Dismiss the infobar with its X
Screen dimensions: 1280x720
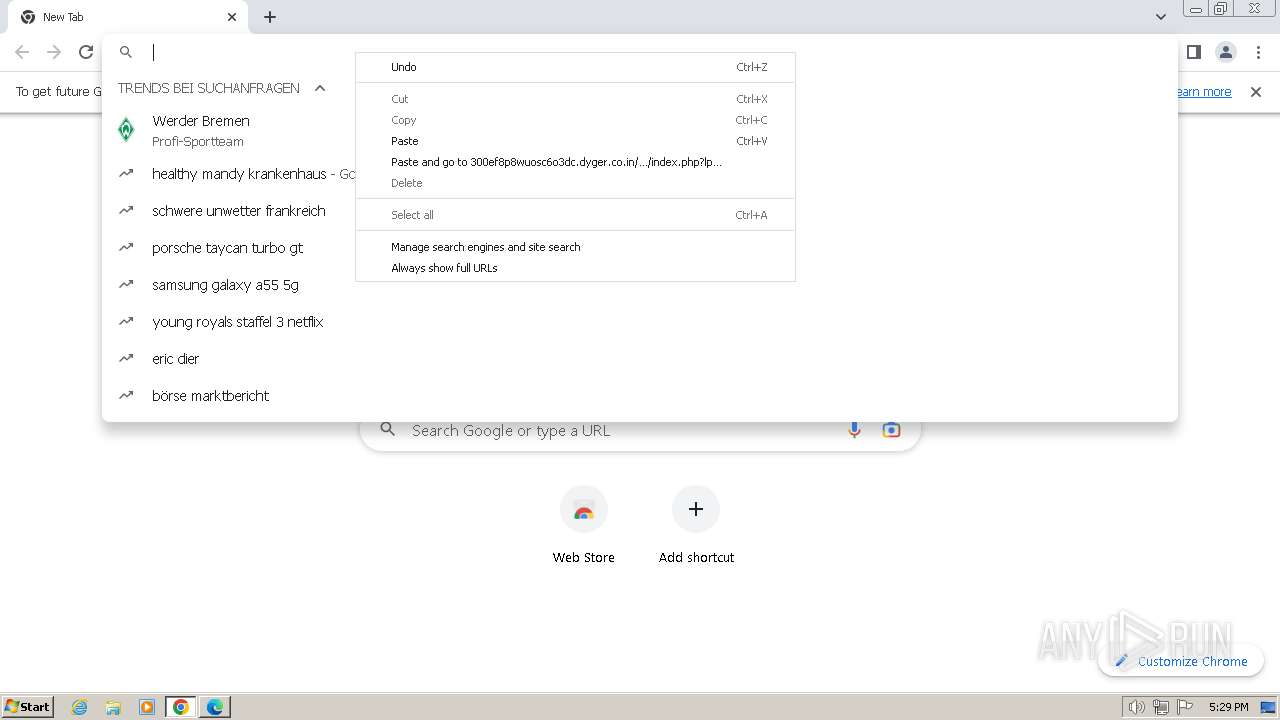tap(1256, 92)
